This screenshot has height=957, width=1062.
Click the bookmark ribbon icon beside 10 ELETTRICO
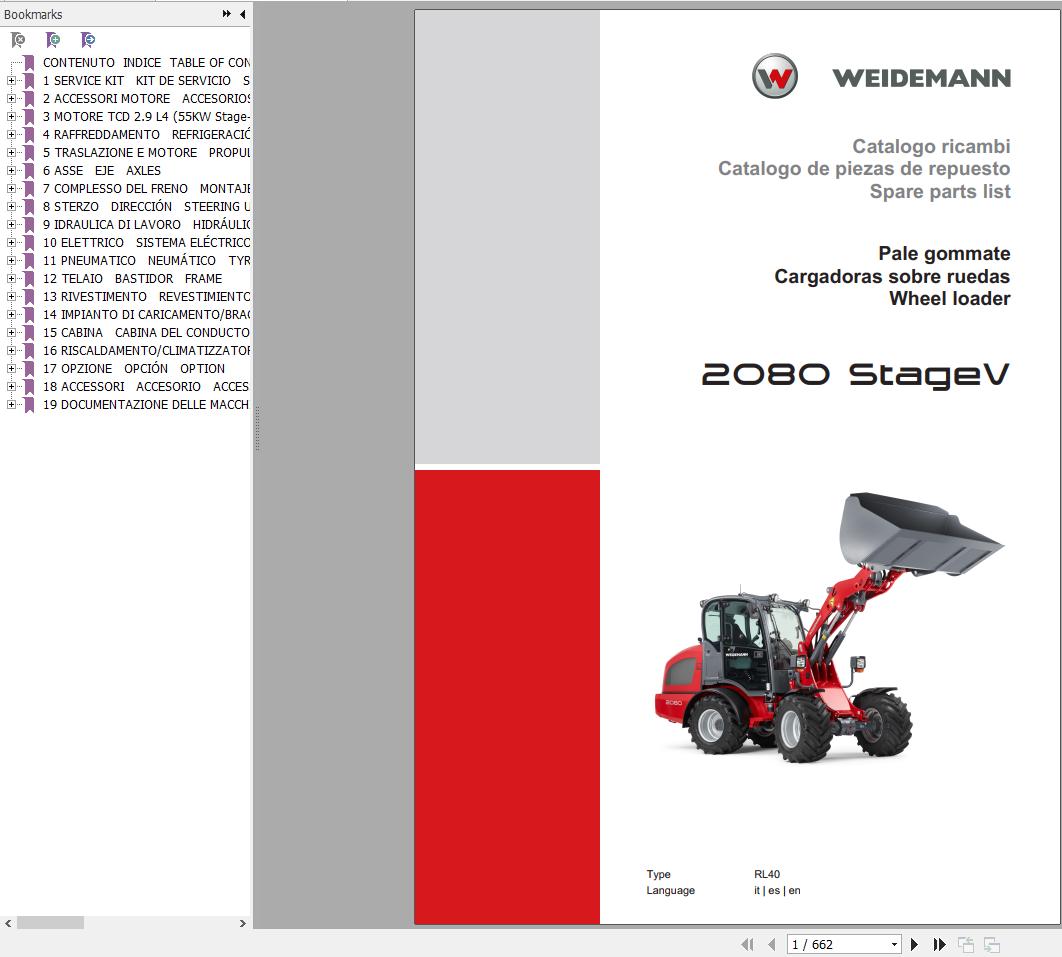(x=29, y=242)
